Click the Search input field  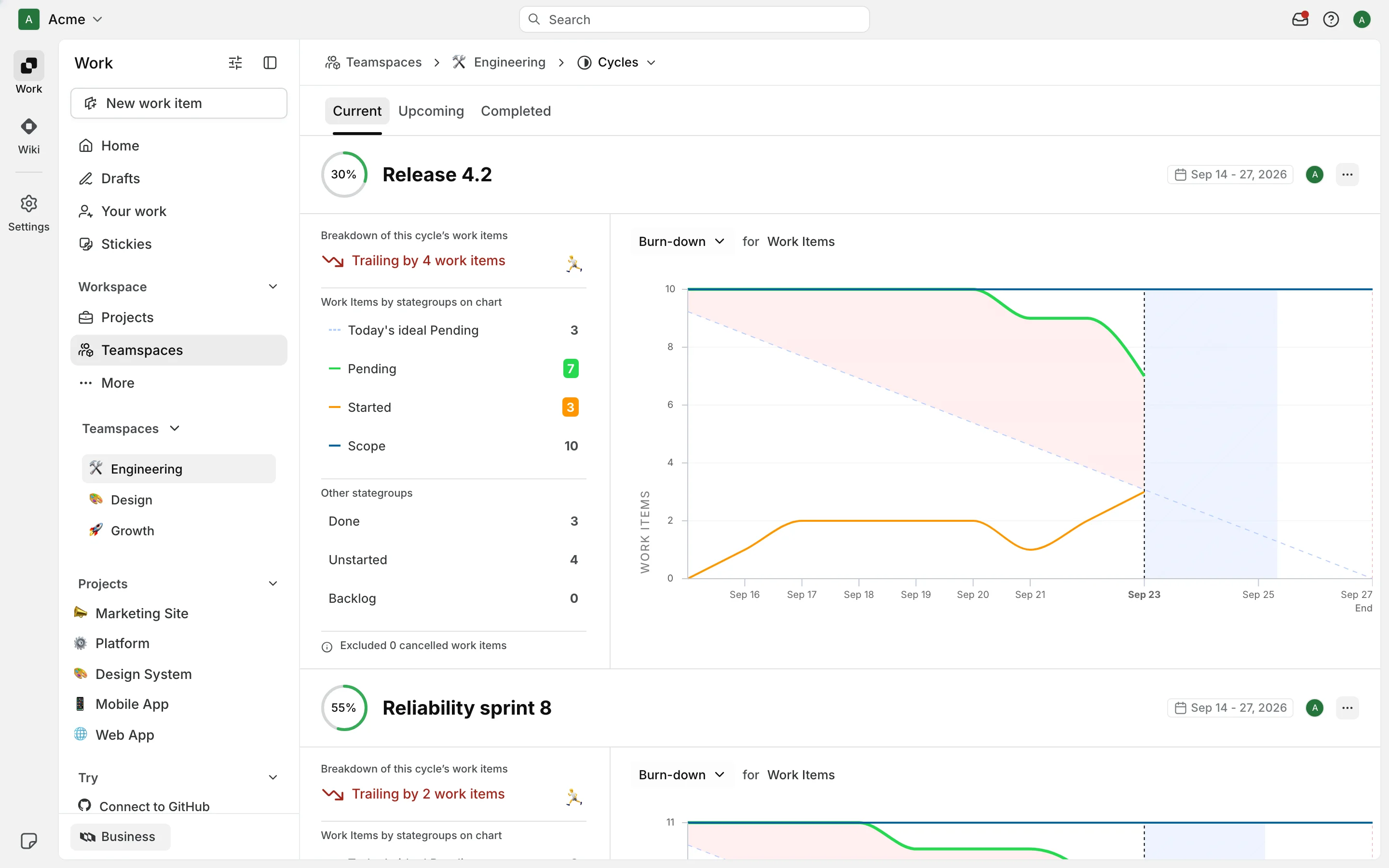coord(694,19)
